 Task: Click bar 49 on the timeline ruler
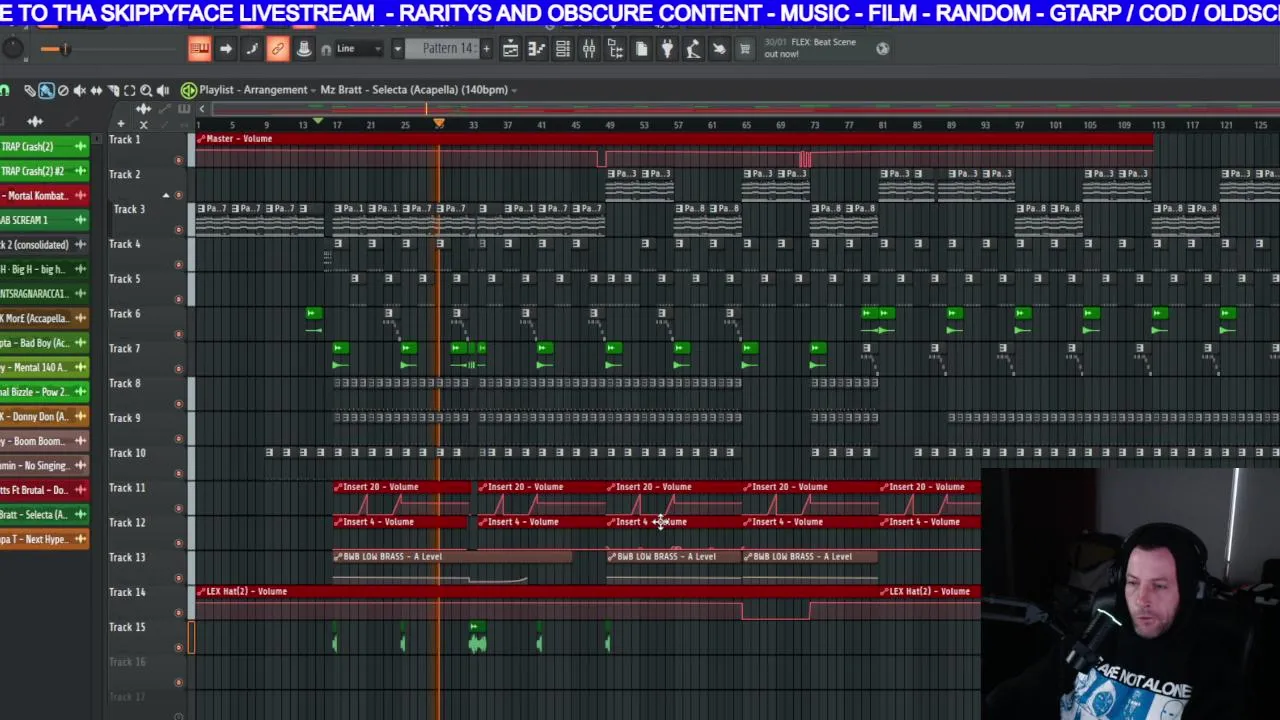pos(610,125)
